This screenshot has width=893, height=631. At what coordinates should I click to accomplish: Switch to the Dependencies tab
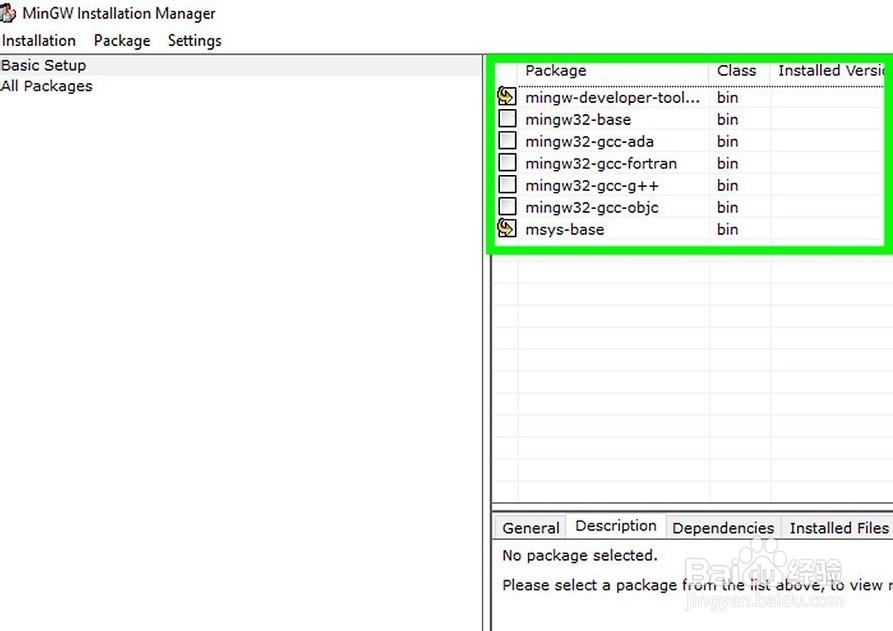(723, 528)
